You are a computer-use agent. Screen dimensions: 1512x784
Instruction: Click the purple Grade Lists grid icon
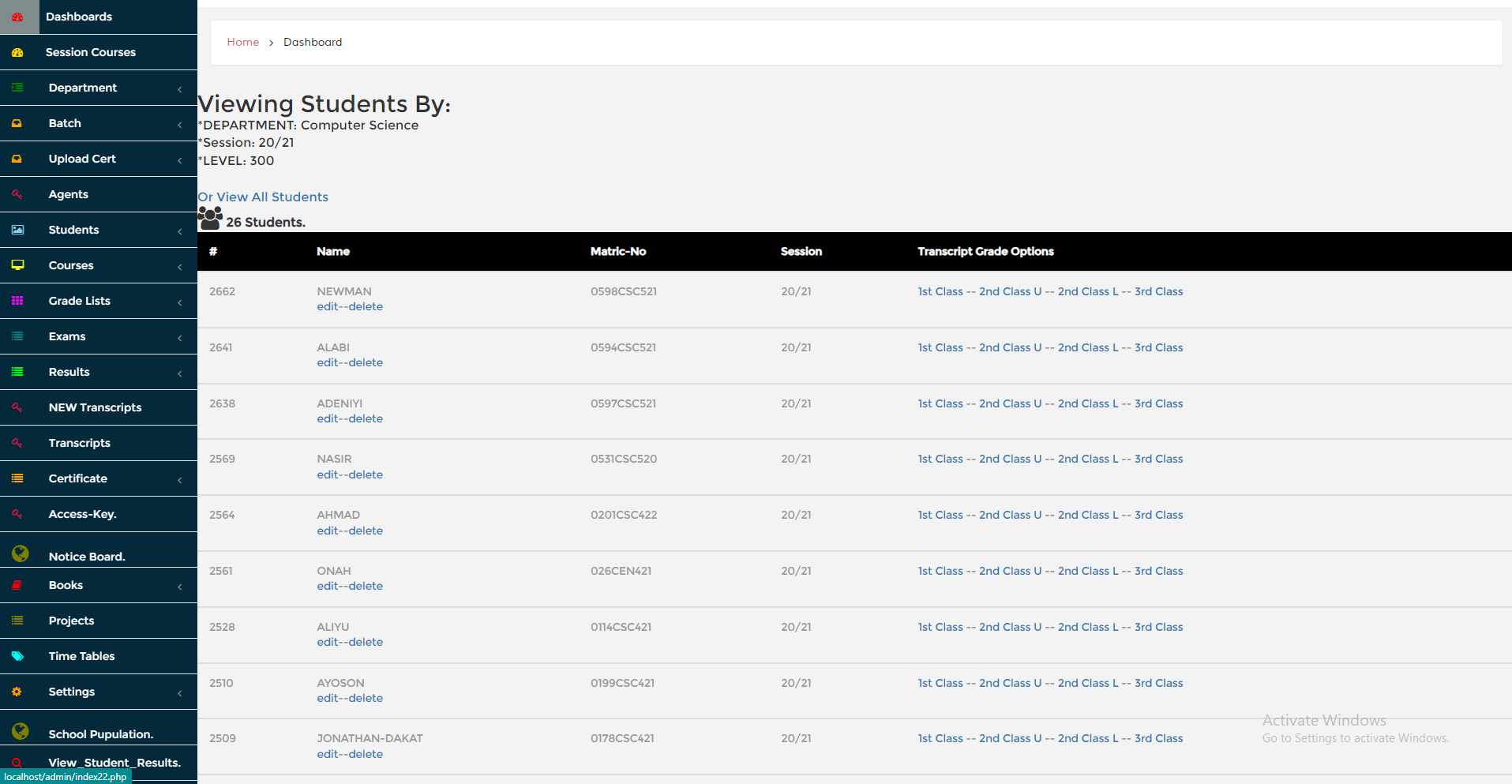click(17, 301)
